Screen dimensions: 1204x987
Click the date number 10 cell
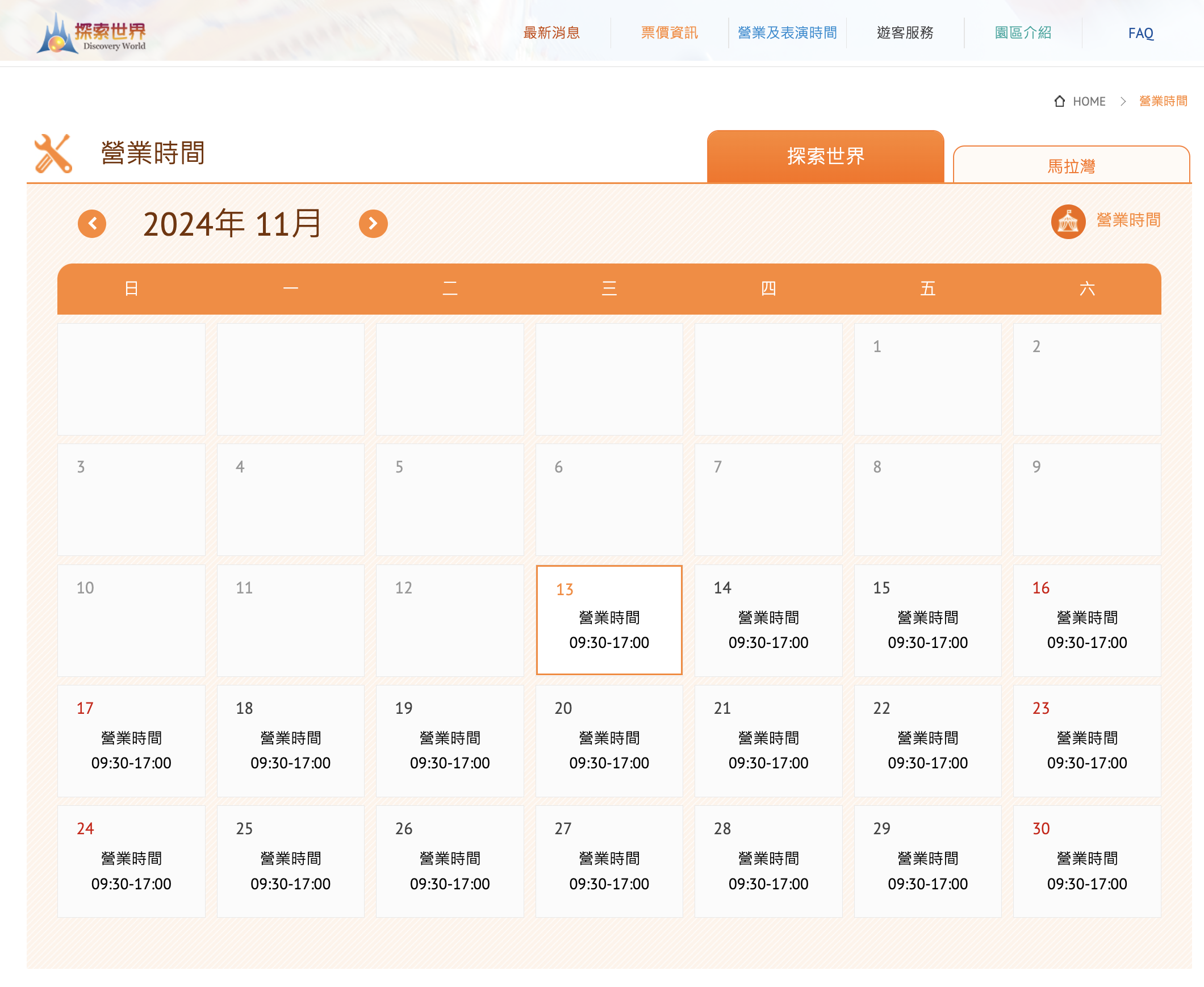(131, 620)
